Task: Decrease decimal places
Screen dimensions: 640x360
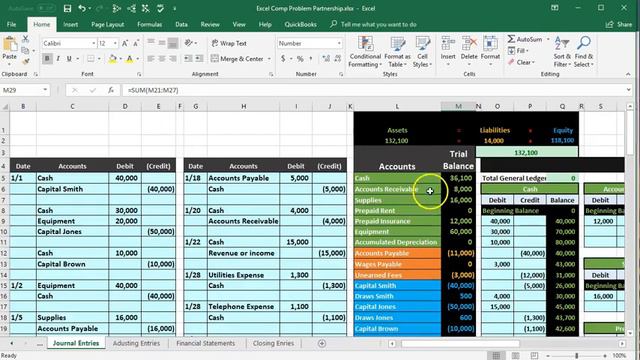Action: click(338, 59)
